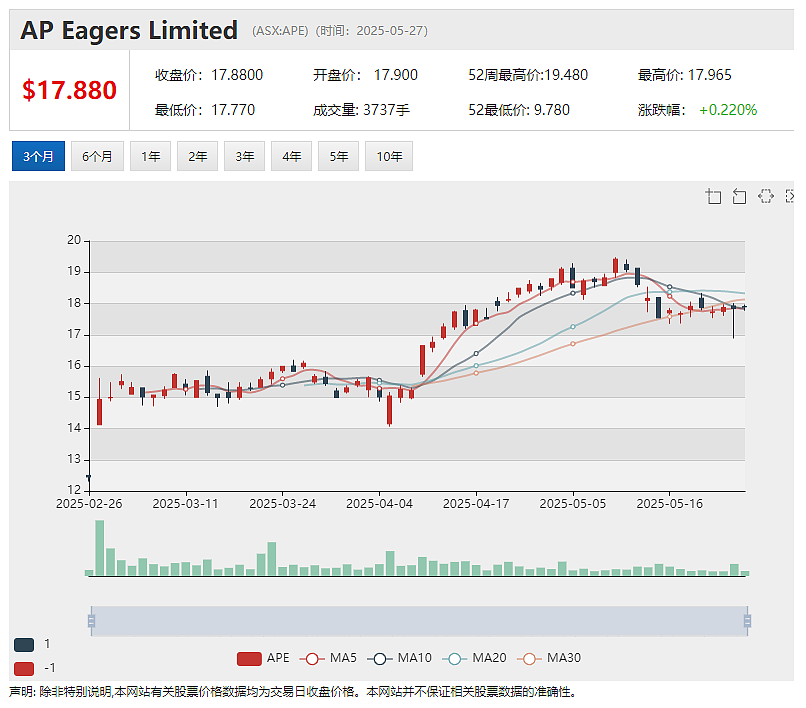The width and height of the screenshot is (806, 708).
Task: Click the AP Eagers Limited title
Action: [129, 30]
